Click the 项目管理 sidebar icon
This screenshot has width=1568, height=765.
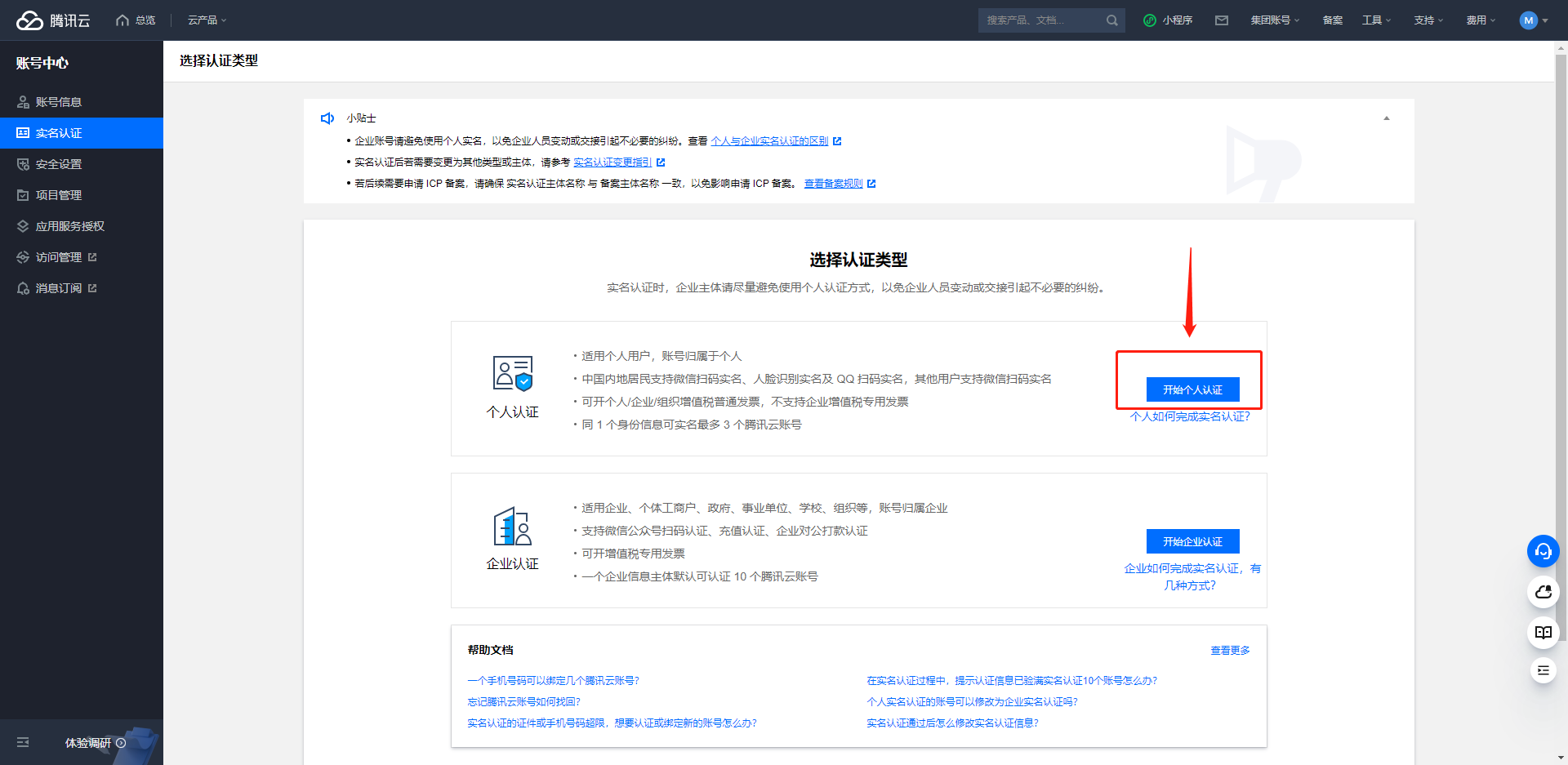pos(23,195)
